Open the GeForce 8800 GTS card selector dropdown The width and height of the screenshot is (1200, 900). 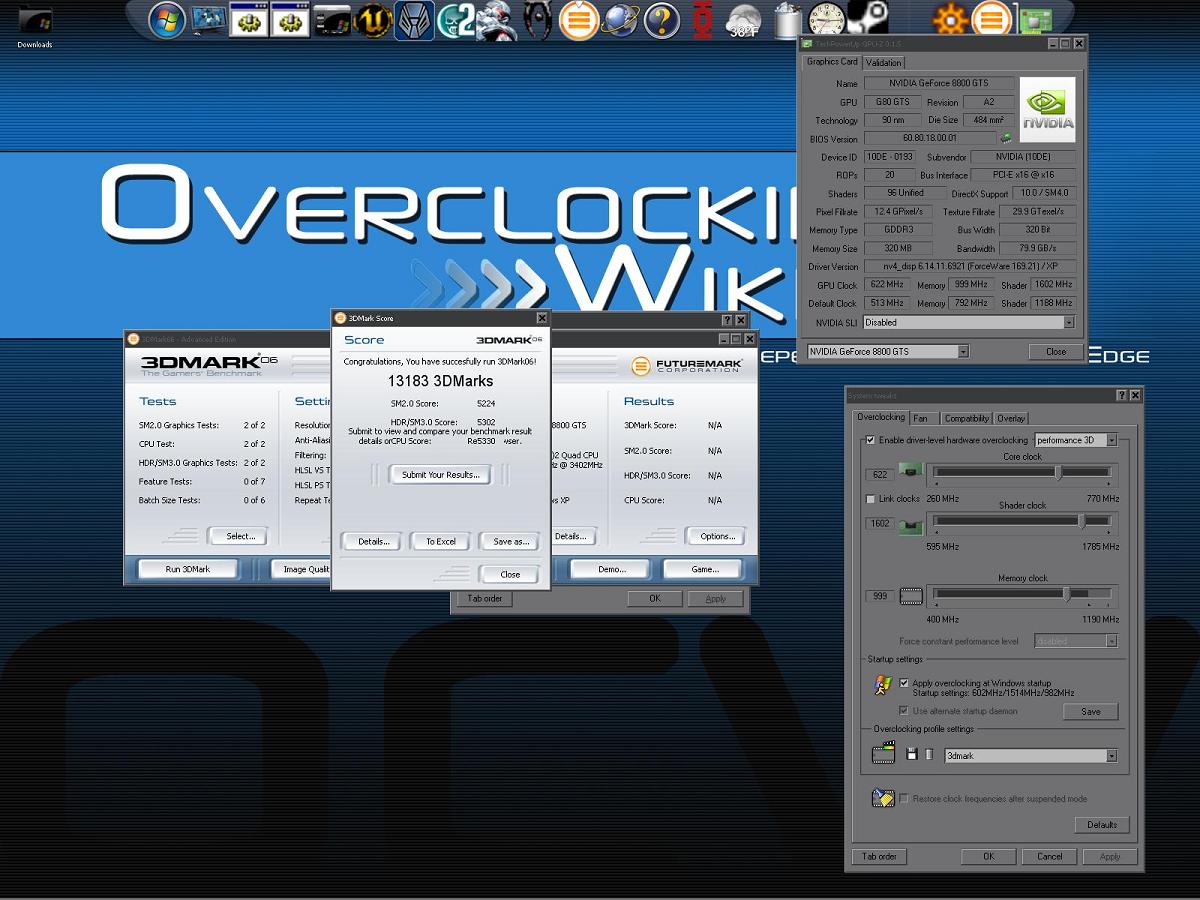[x=888, y=352]
